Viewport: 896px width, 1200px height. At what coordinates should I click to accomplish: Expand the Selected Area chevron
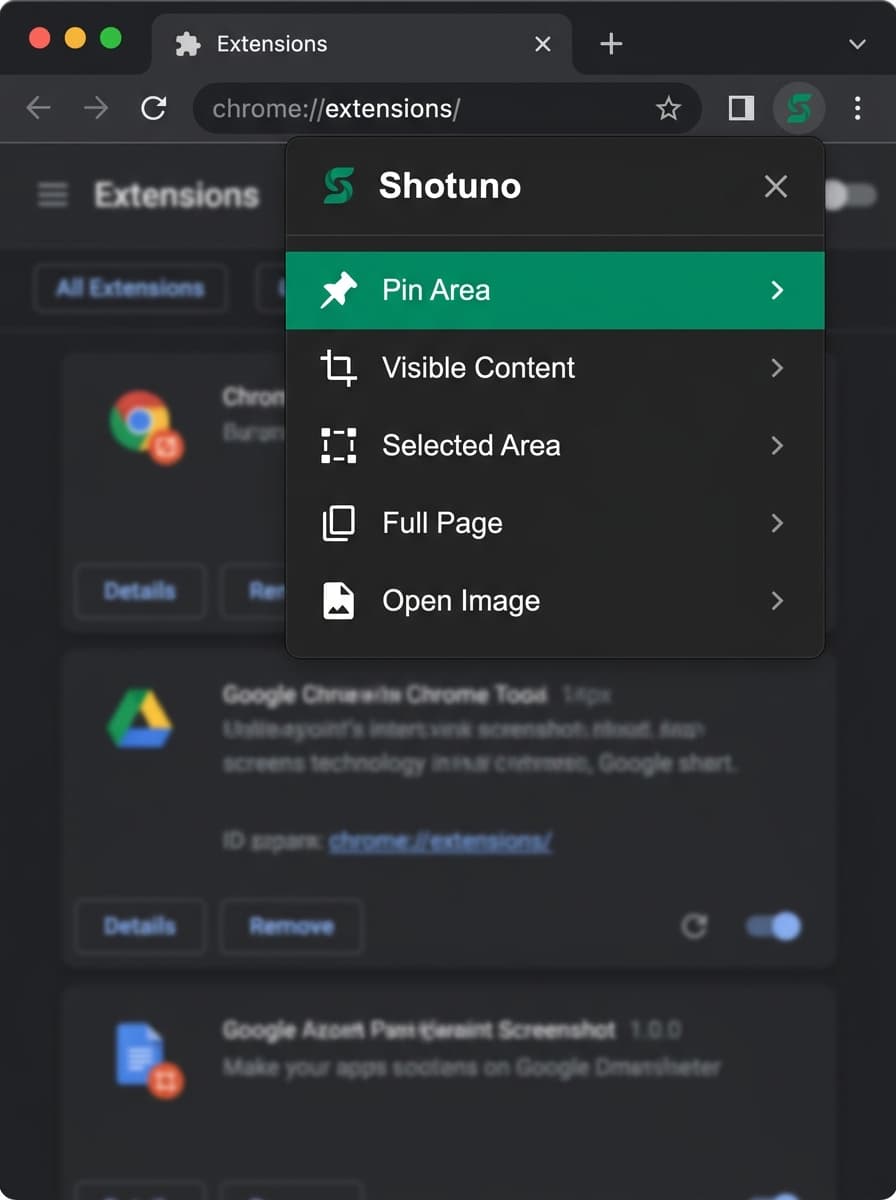click(x=777, y=445)
